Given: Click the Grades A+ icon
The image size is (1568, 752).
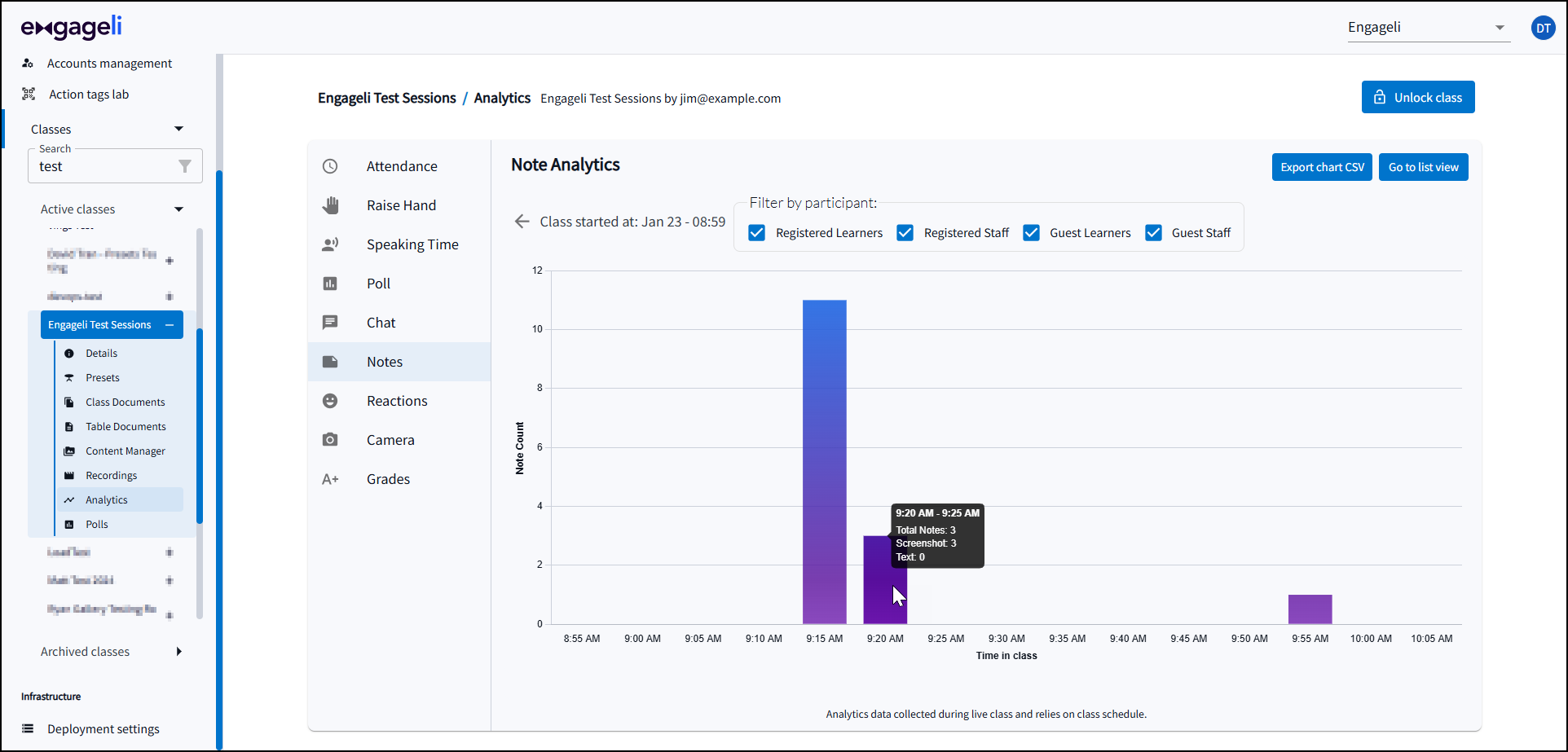Looking at the screenshot, I should pyautogui.click(x=330, y=479).
